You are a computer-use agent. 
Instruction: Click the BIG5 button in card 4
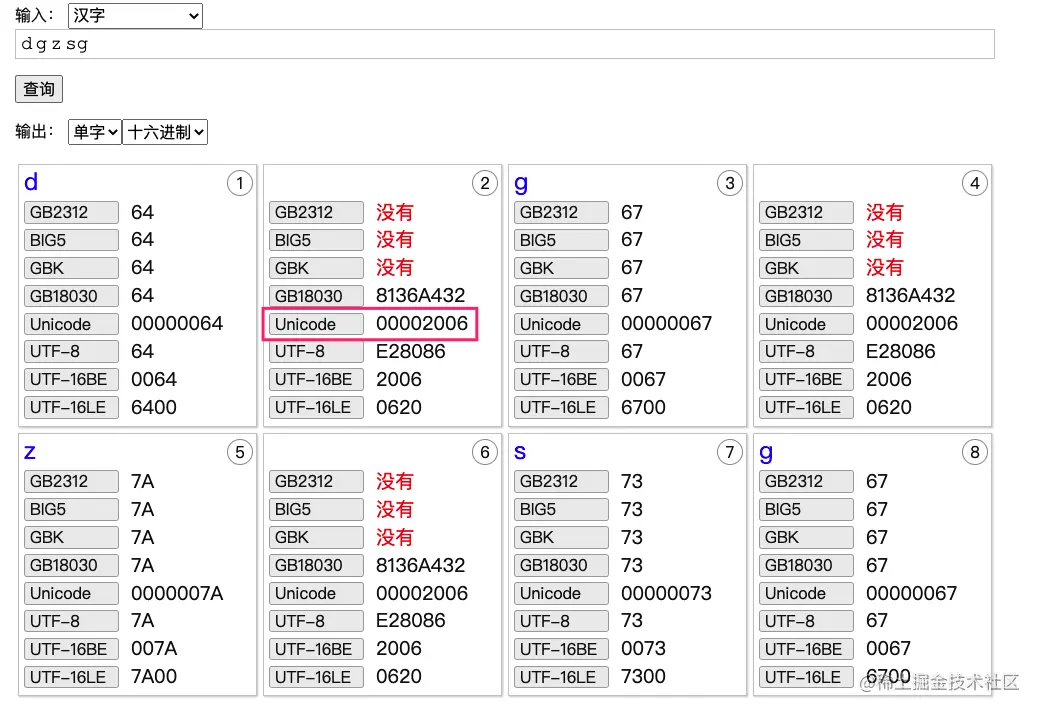coord(806,240)
